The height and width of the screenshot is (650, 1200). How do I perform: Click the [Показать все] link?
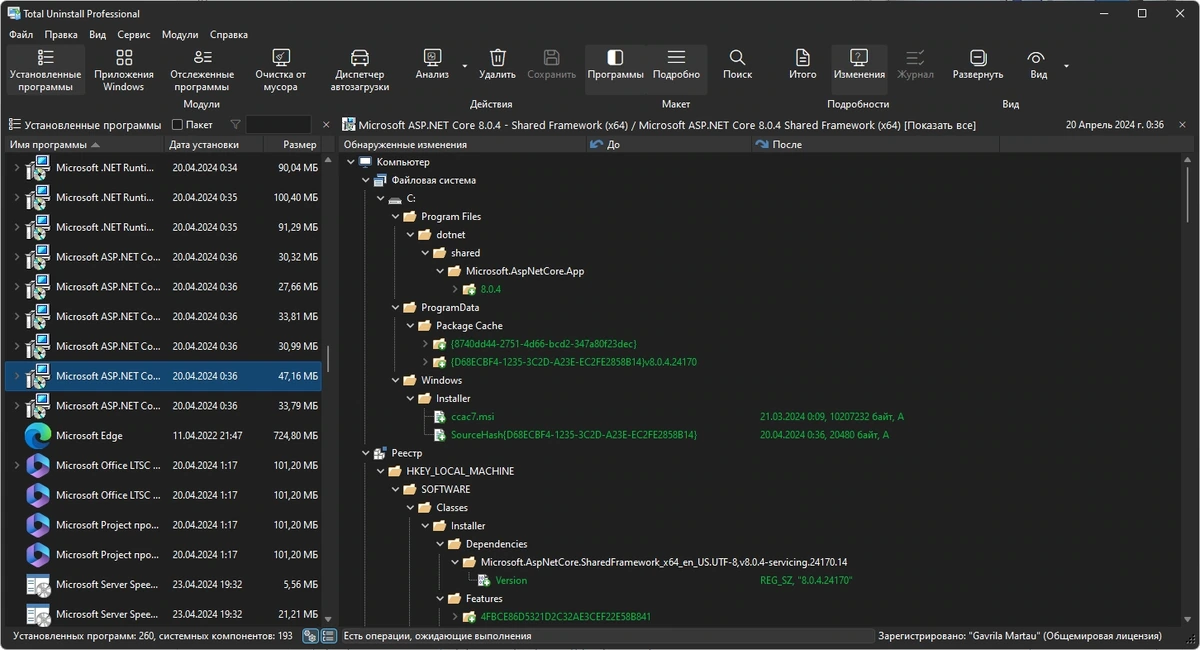pos(940,125)
